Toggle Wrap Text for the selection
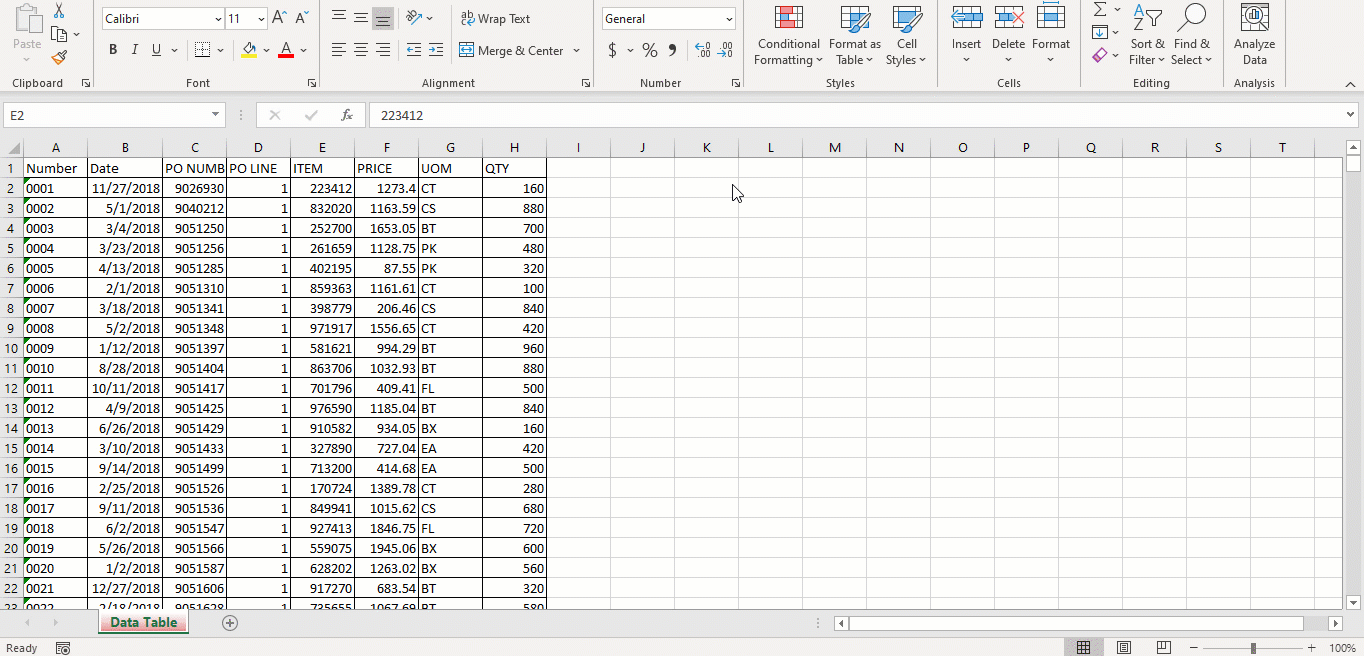 (495, 19)
